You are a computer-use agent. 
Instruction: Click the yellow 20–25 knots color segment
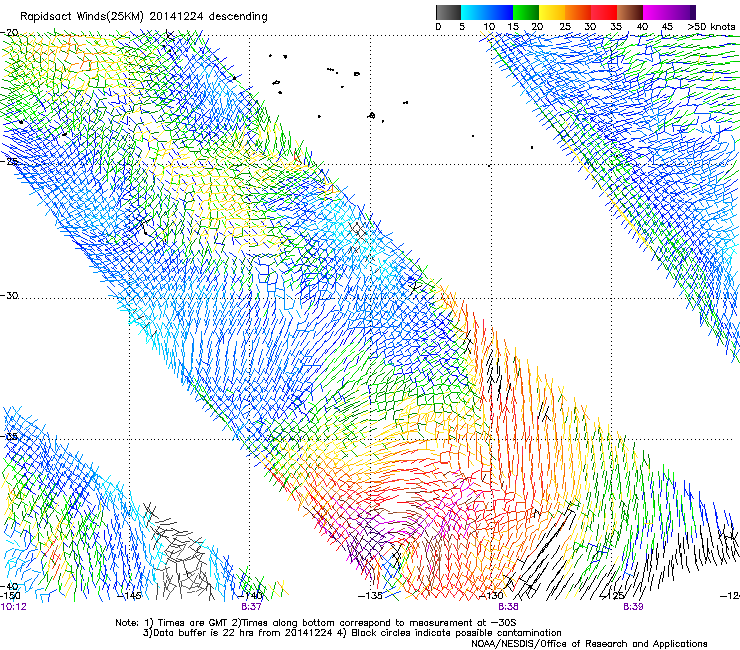tap(552, 12)
